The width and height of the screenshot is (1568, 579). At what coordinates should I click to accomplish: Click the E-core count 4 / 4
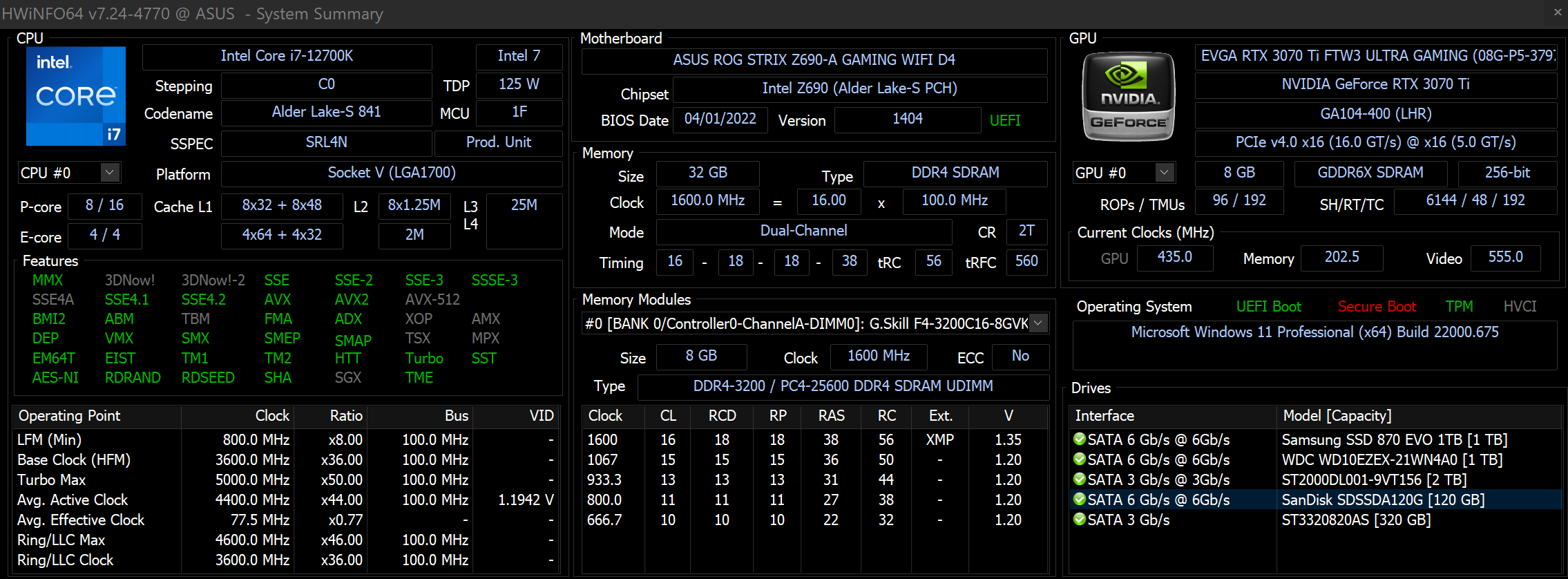coord(105,235)
